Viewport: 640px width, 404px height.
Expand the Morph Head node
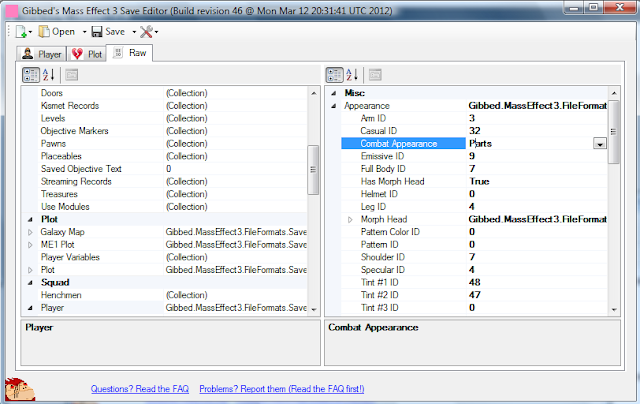click(350, 220)
